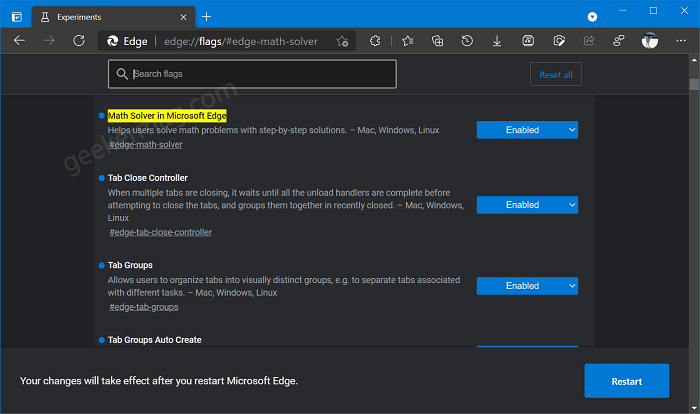This screenshot has width=700, height=414.
Task: Click the magnifier icon in Search flags
Action: (121, 74)
